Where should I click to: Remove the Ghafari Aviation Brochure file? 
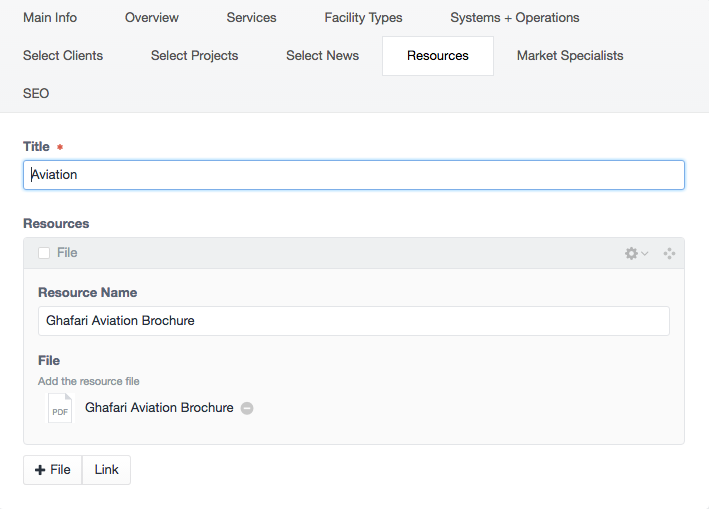coord(247,408)
